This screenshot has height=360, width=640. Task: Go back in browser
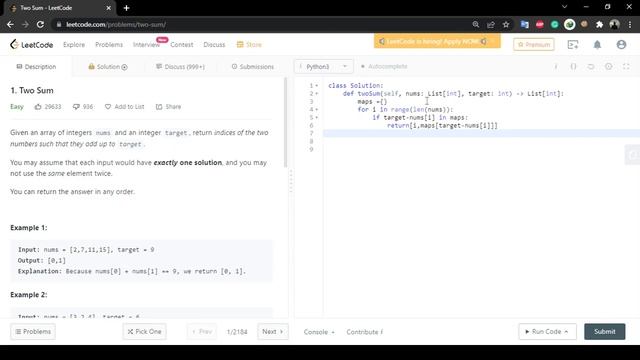10,24
